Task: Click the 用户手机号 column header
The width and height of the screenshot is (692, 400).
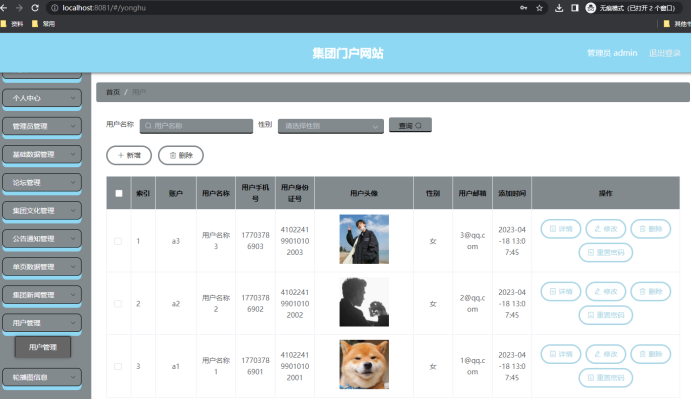Action: [256, 193]
